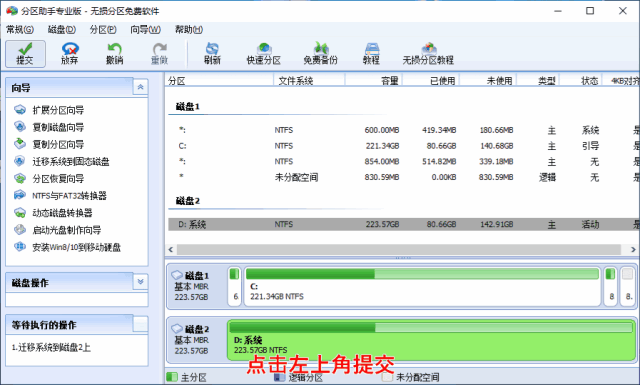Select the C: partition block on 磁盘1
The height and width of the screenshot is (385, 640).
coord(422,286)
